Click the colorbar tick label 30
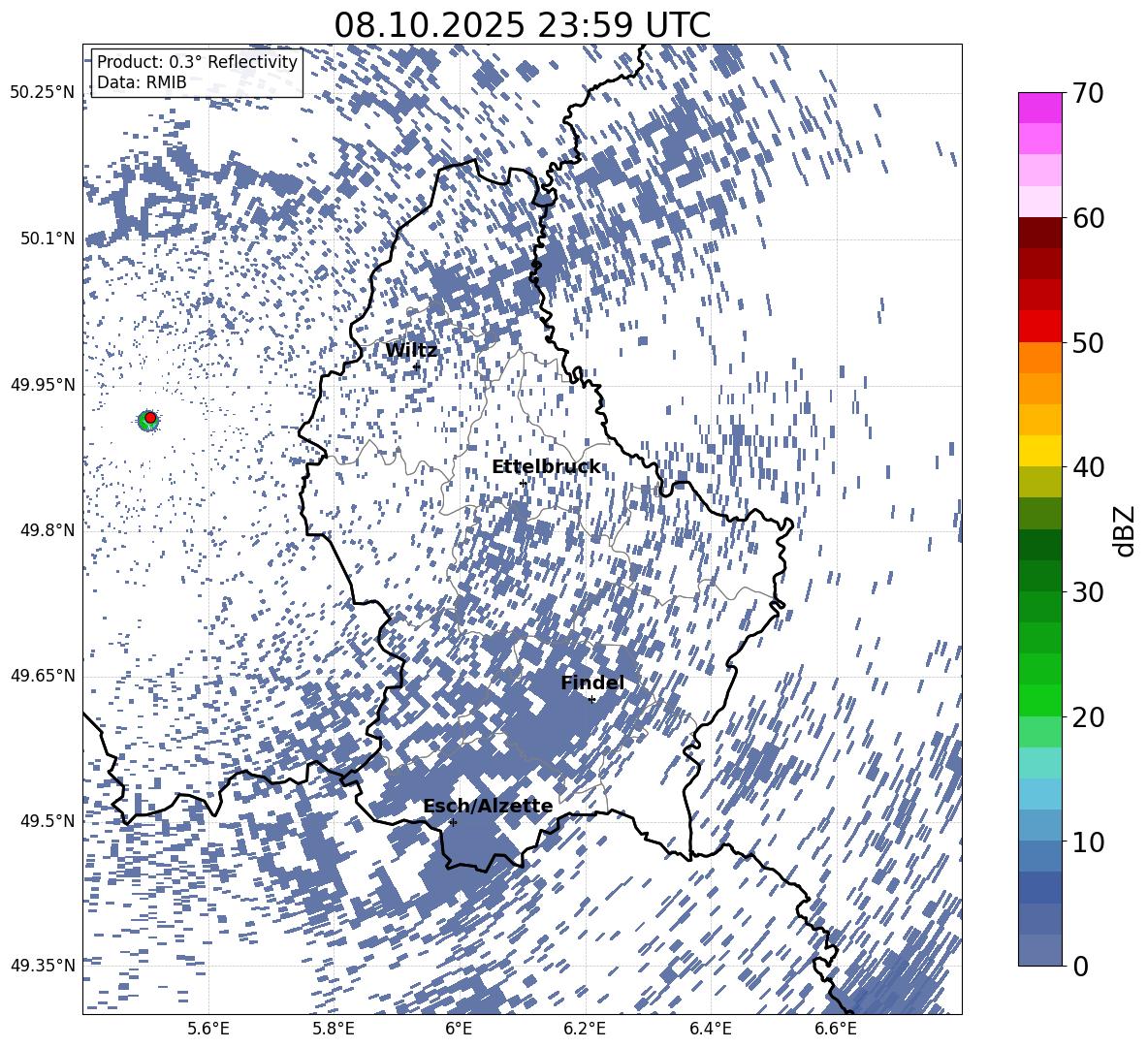The width and height of the screenshot is (1148, 1048). 1089,592
